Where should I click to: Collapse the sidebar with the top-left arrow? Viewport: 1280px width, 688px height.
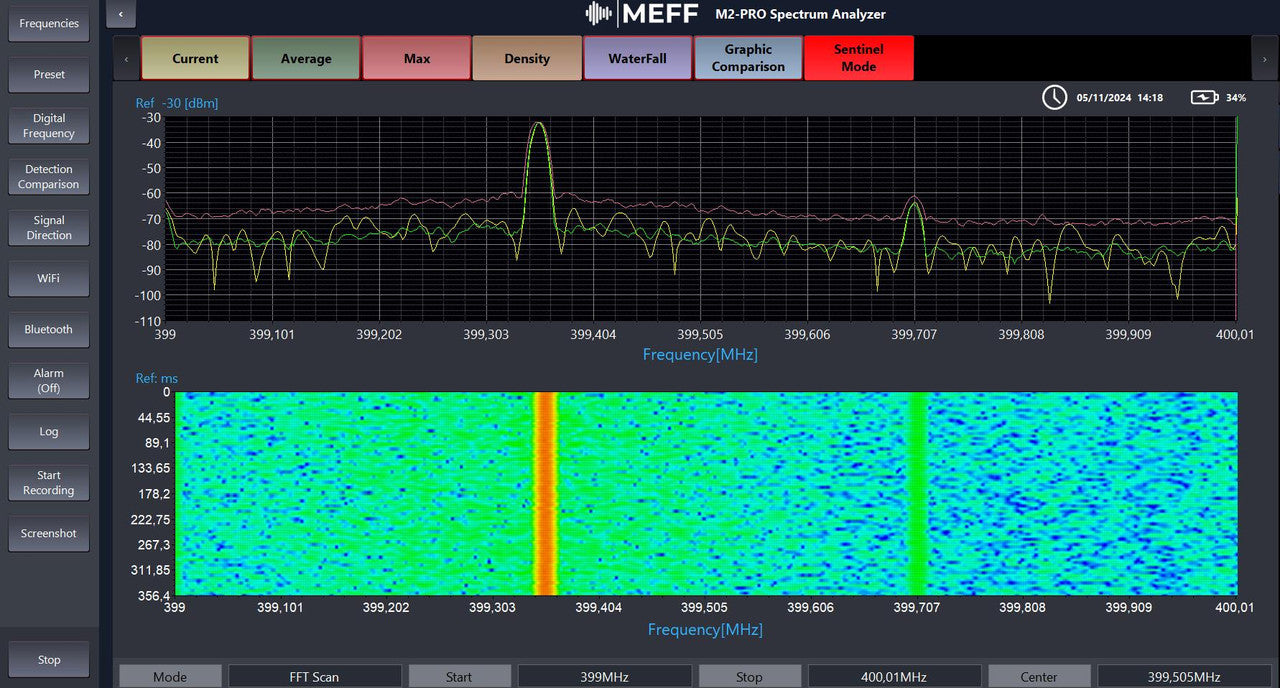click(121, 14)
